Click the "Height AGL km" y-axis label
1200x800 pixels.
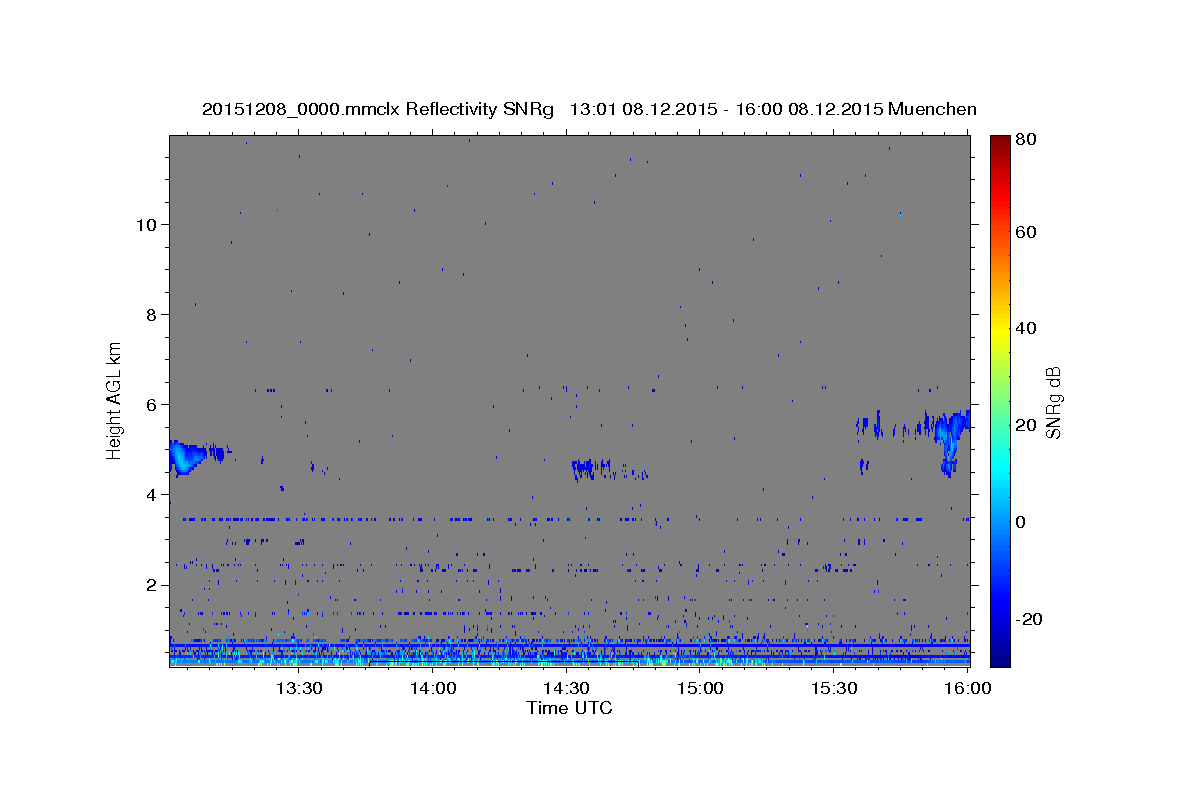[x=115, y=399]
